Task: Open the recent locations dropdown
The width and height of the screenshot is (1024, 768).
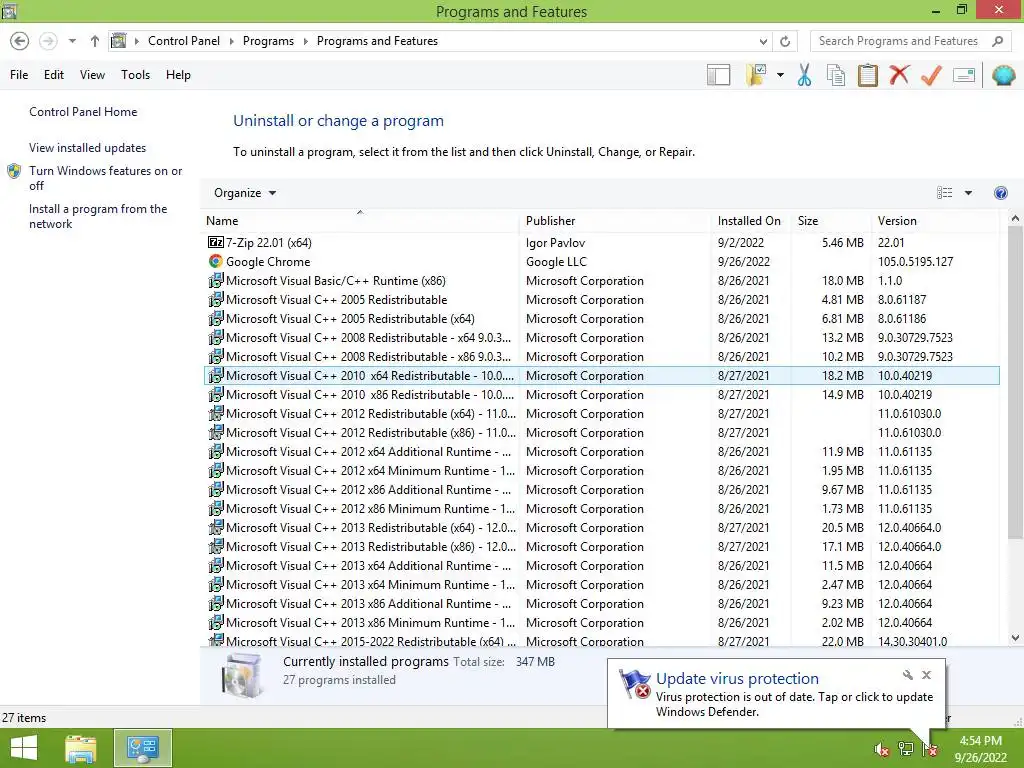Action: point(72,41)
